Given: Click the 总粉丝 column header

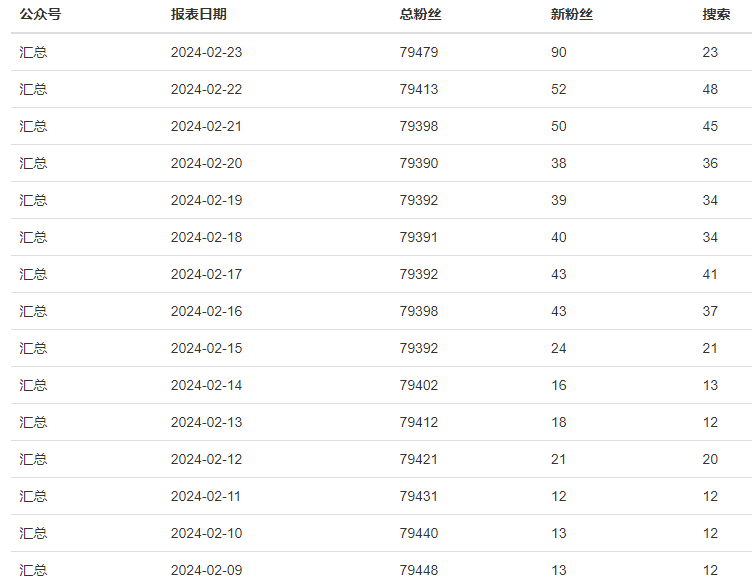Looking at the screenshot, I should (x=420, y=14).
